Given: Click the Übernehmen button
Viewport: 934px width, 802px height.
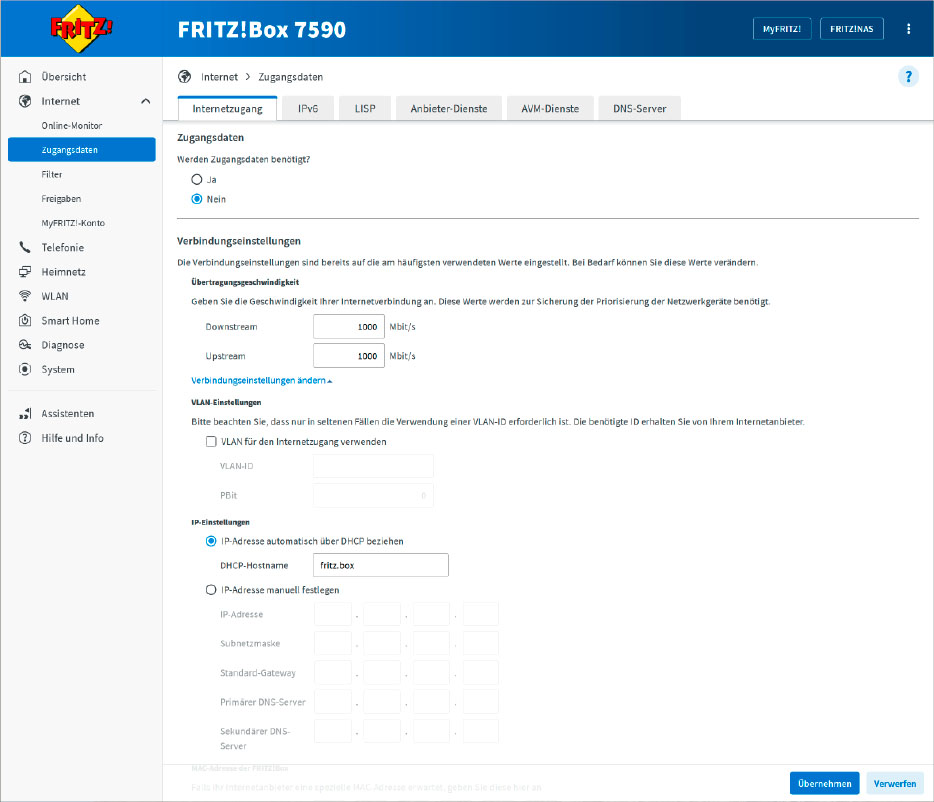Looking at the screenshot, I should click(x=824, y=784).
